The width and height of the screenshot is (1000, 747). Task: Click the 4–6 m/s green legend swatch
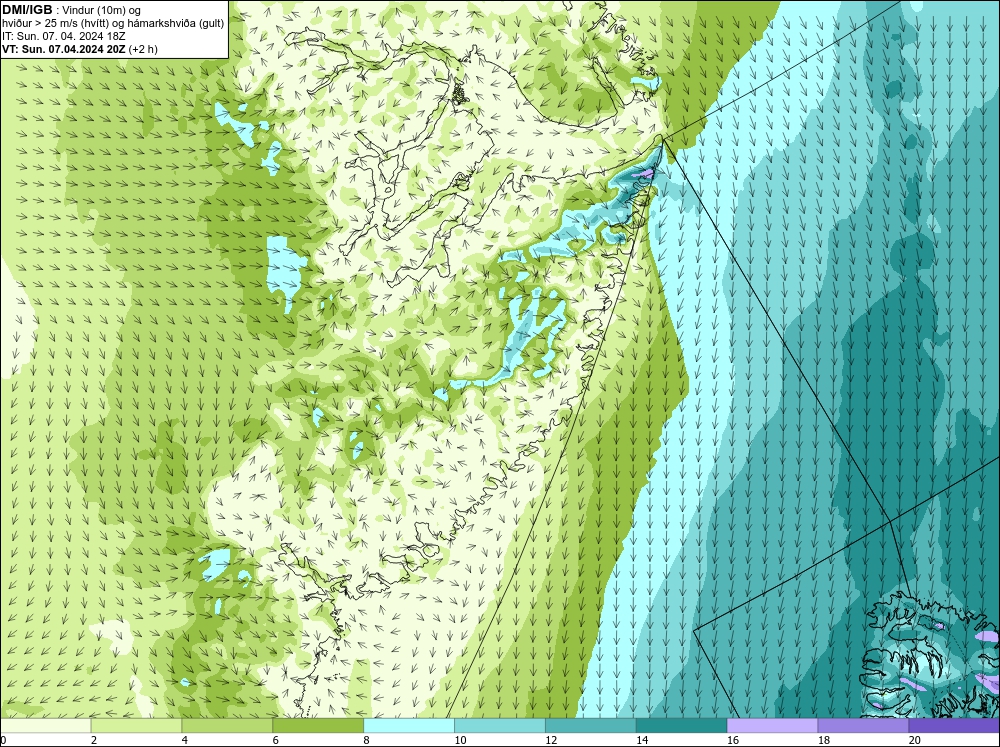227,725
